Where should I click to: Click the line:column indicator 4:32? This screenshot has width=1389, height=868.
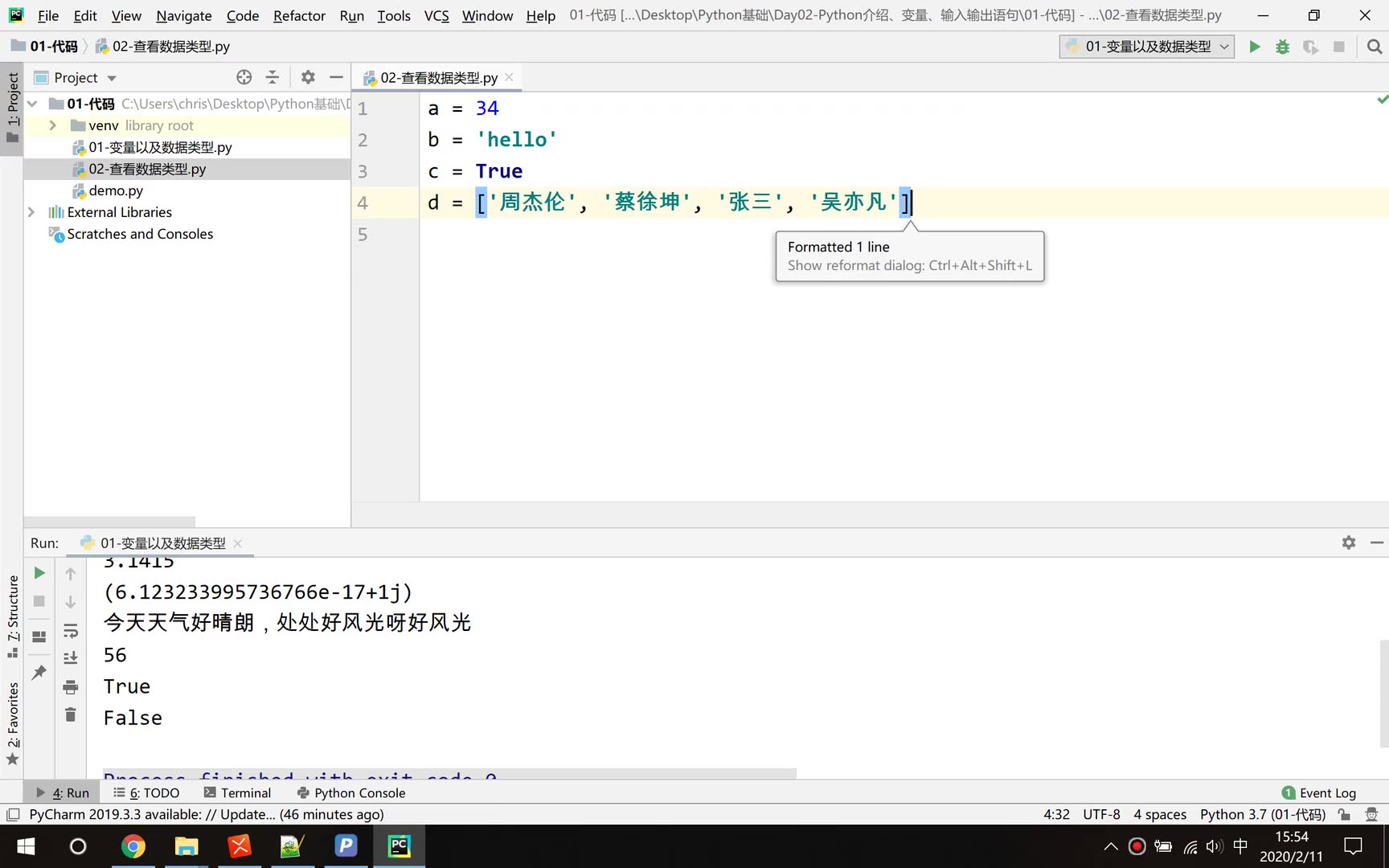[1056, 815]
